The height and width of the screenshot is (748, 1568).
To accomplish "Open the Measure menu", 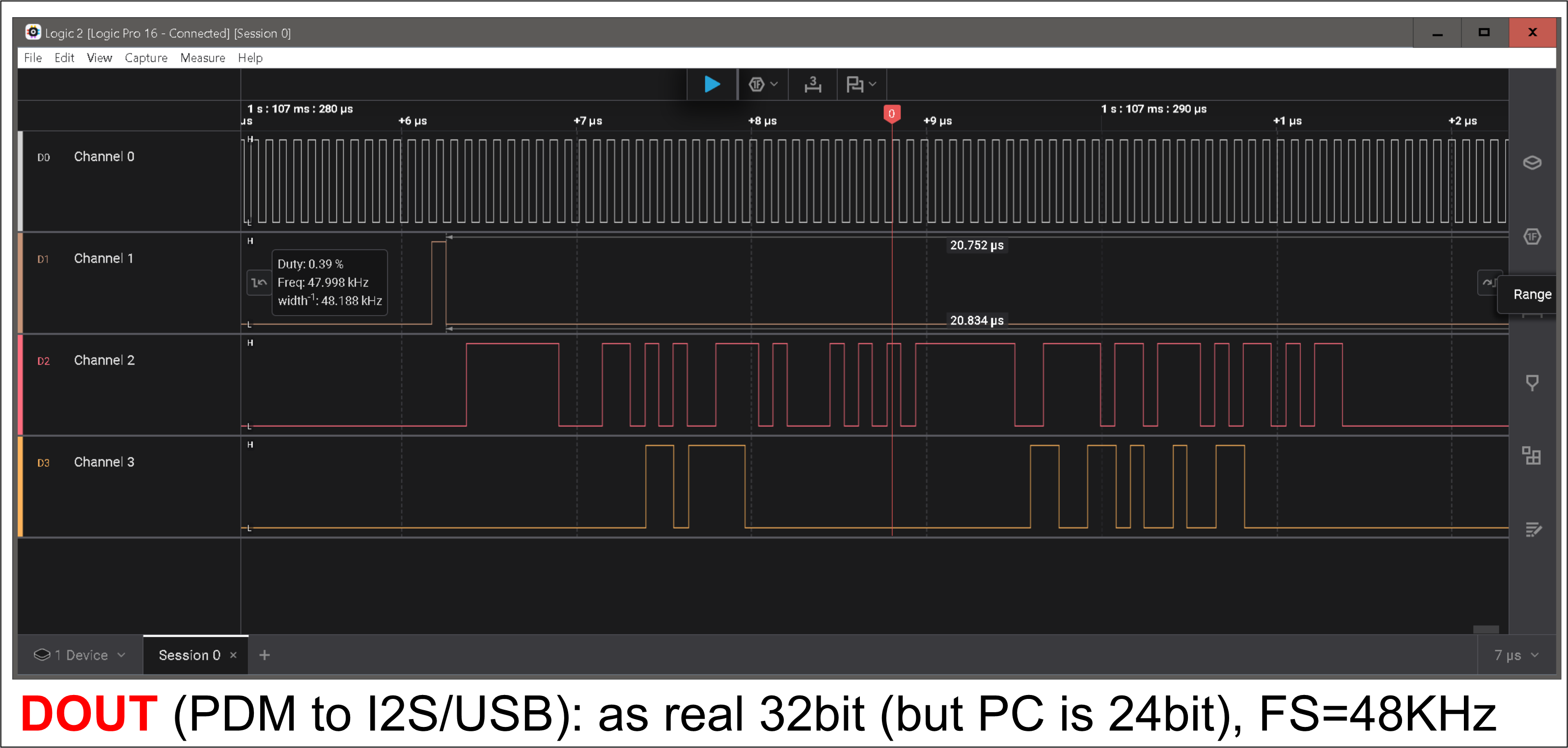I will click(202, 58).
